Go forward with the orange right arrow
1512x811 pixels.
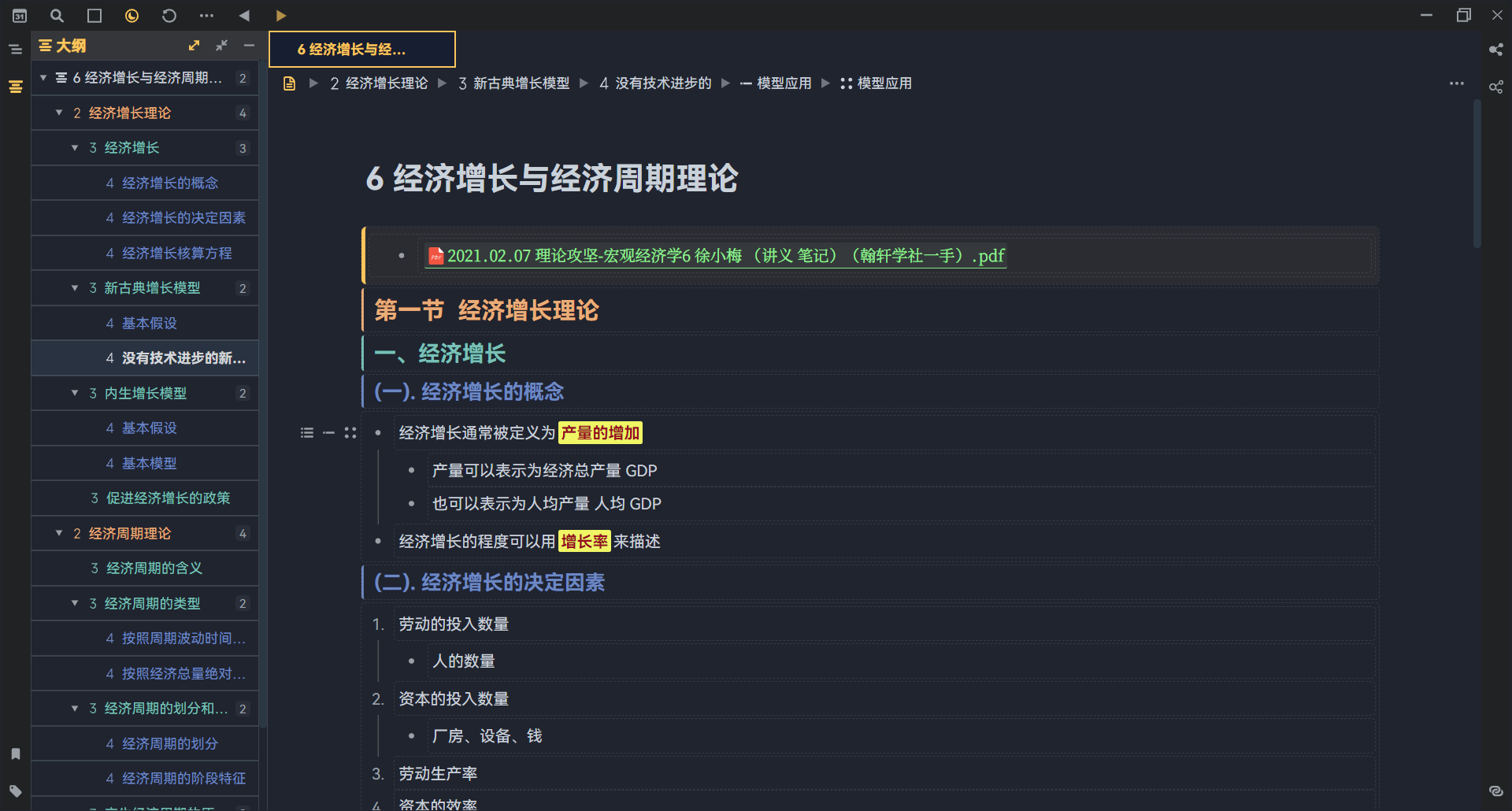(x=281, y=16)
